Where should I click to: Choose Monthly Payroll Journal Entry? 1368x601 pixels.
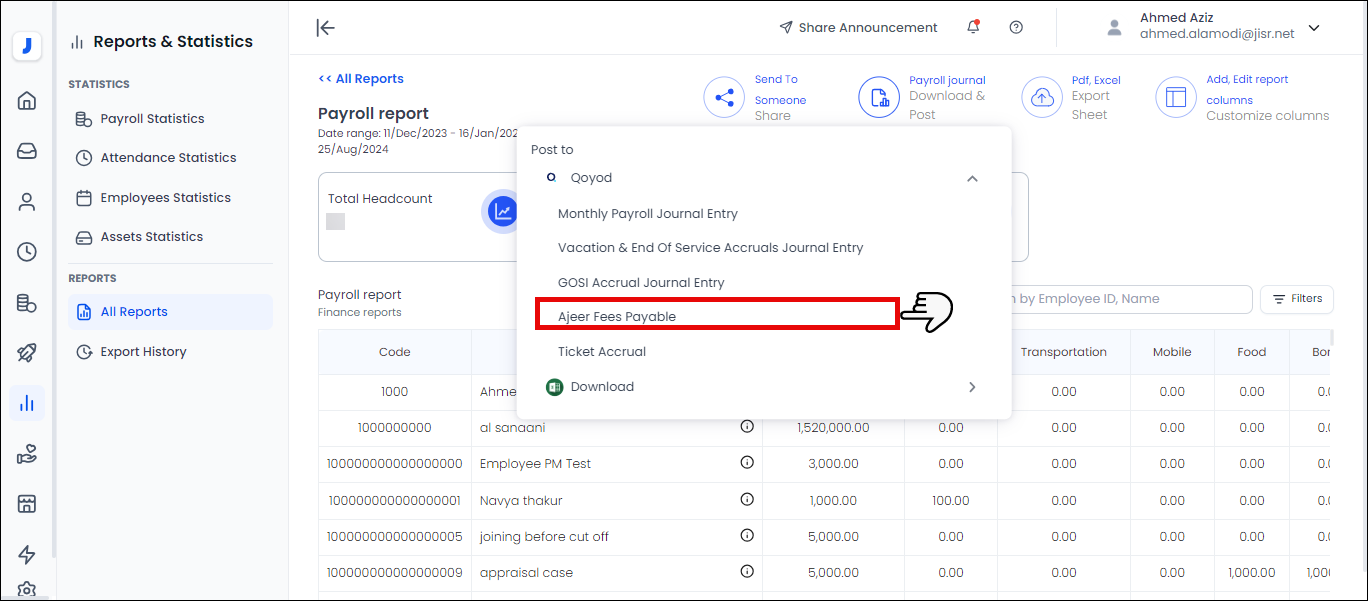(647, 213)
